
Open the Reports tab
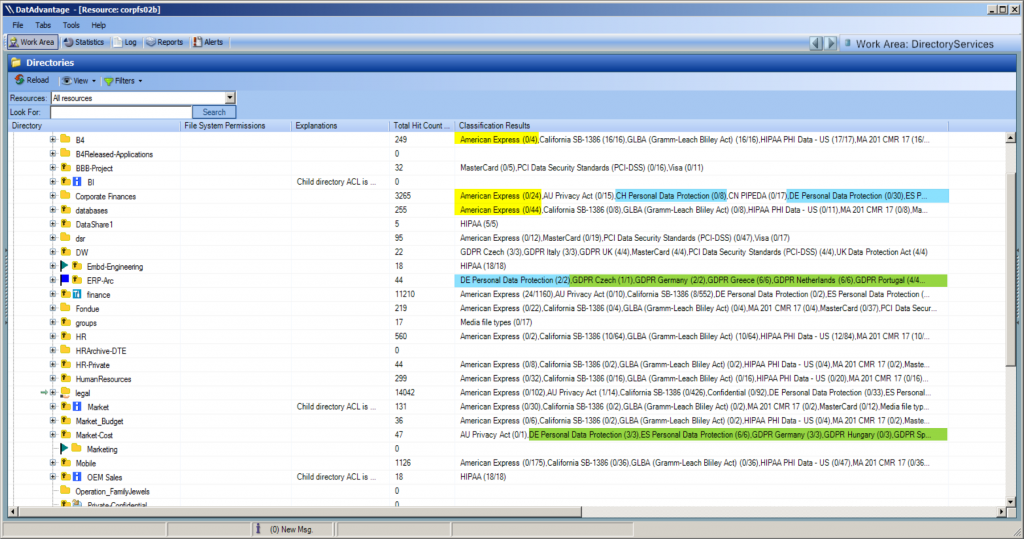[165, 42]
